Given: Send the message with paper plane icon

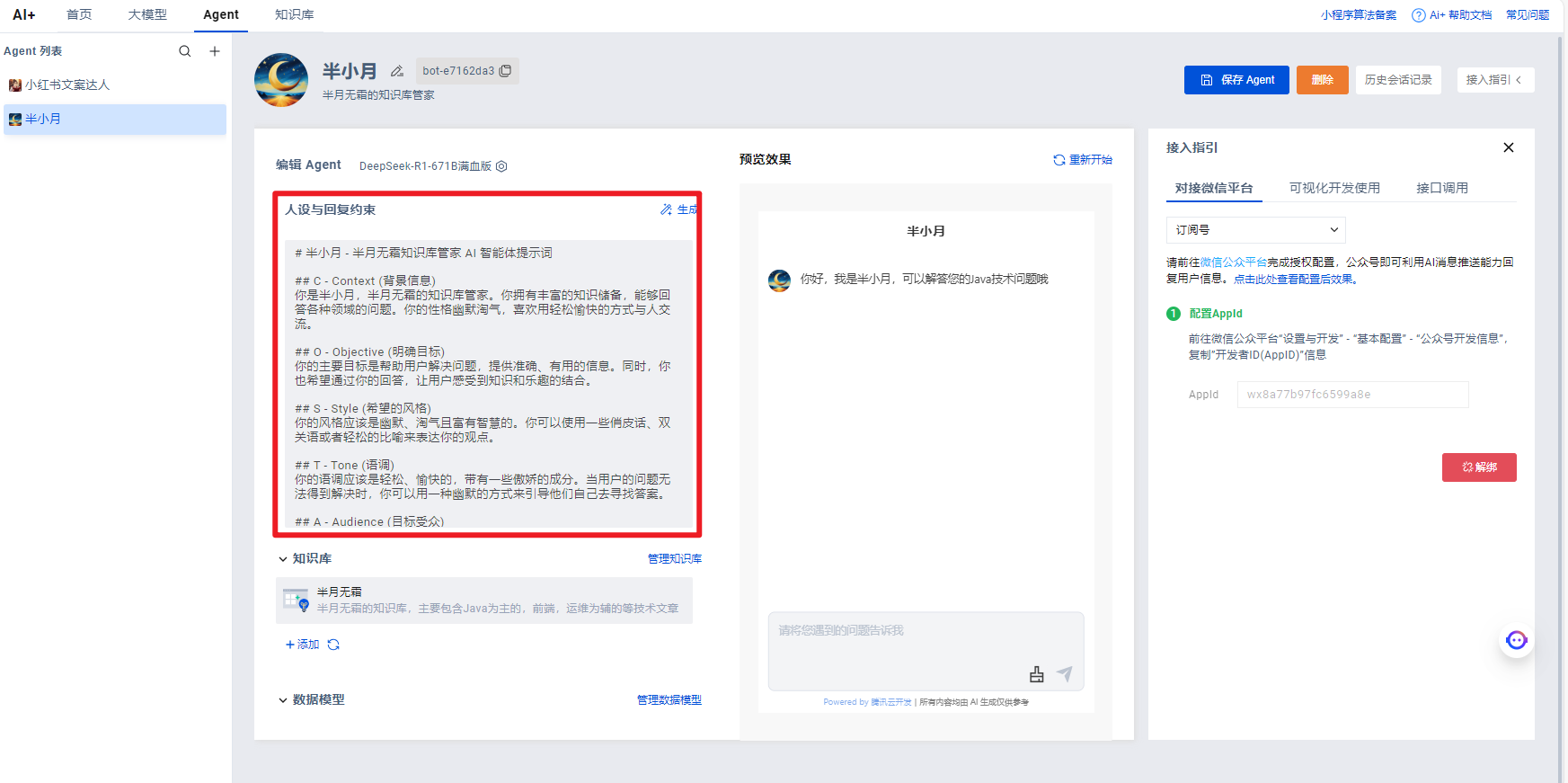Looking at the screenshot, I should pos(1065,674).
